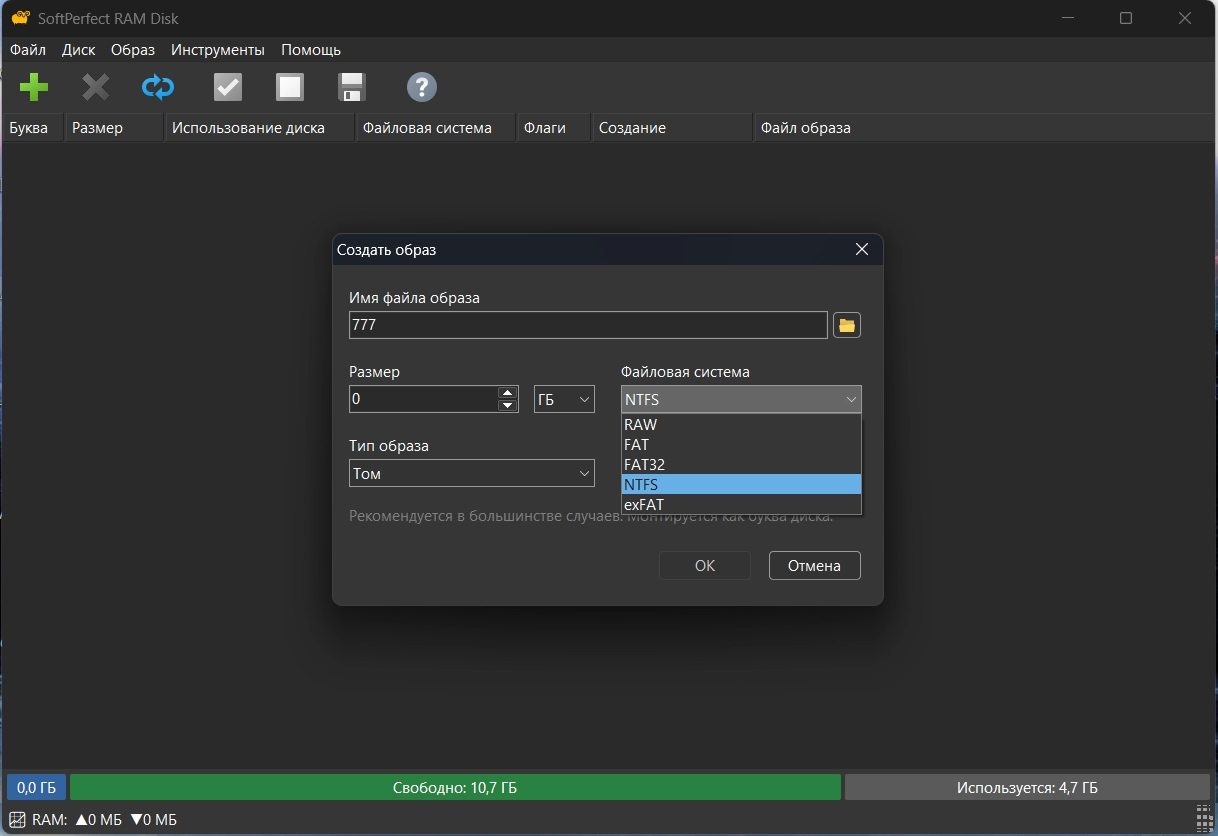
Task: Click the white square toolbar icon
Action: [290, 88]
